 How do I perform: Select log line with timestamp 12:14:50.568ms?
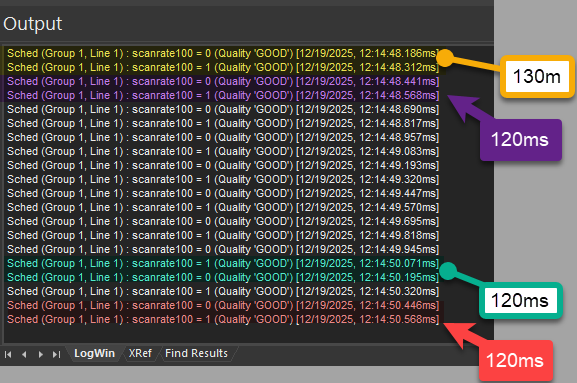coord(223,319)
